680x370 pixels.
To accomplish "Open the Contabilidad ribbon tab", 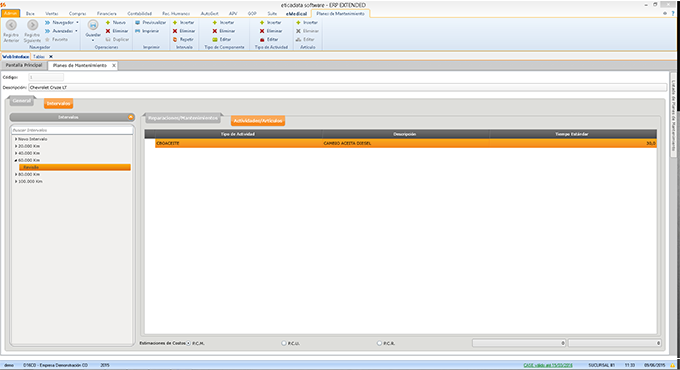I will [x=140, y=14].
